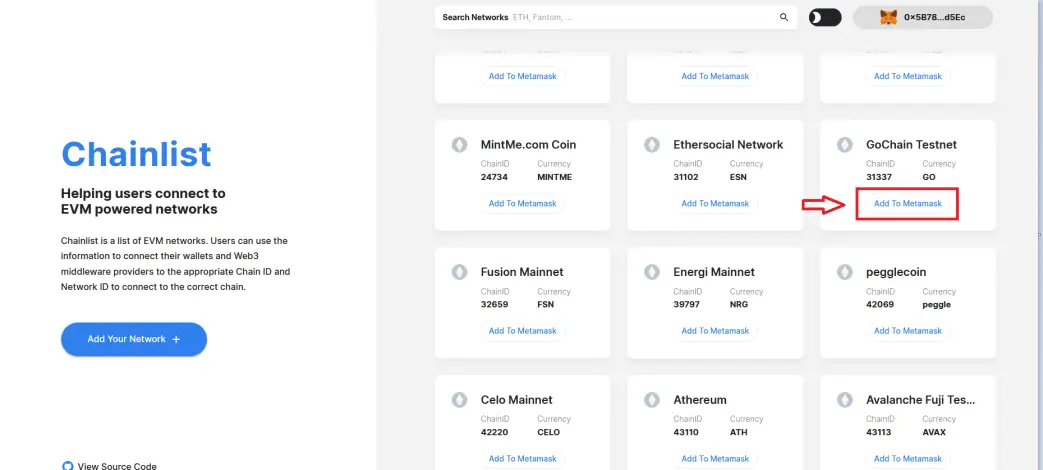The width and height of the screenshot is (1043, 470).
Task: Click the pegglecoin chain icon
Action: click(845, 272)
